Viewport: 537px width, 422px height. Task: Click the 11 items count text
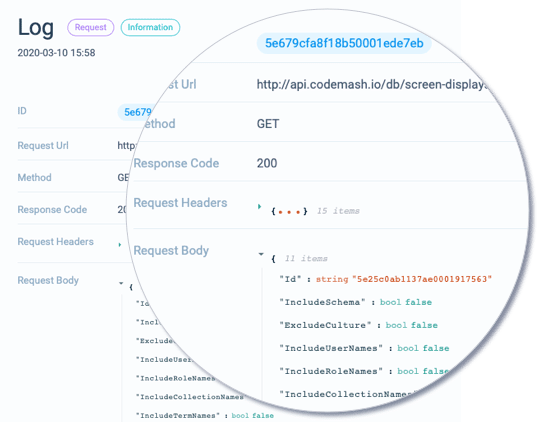(306, 258)
